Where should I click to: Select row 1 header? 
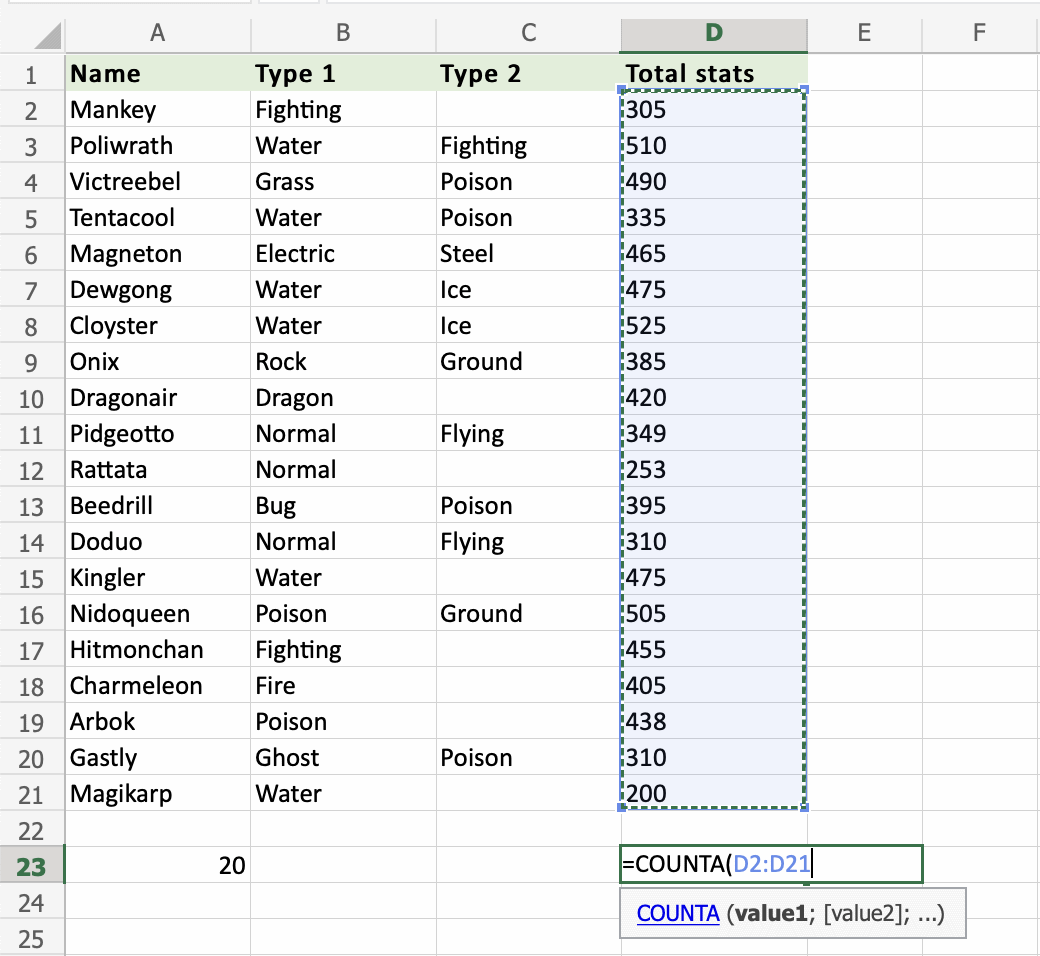[32, 74]
